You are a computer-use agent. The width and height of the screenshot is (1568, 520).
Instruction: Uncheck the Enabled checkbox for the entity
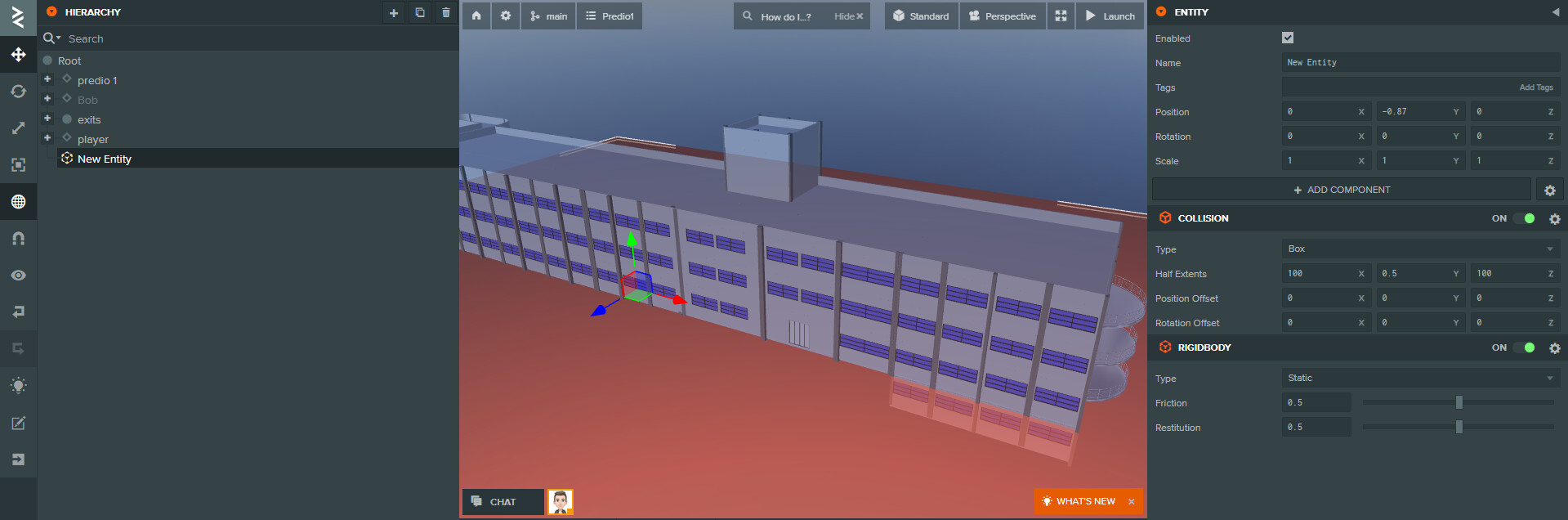1288,38
